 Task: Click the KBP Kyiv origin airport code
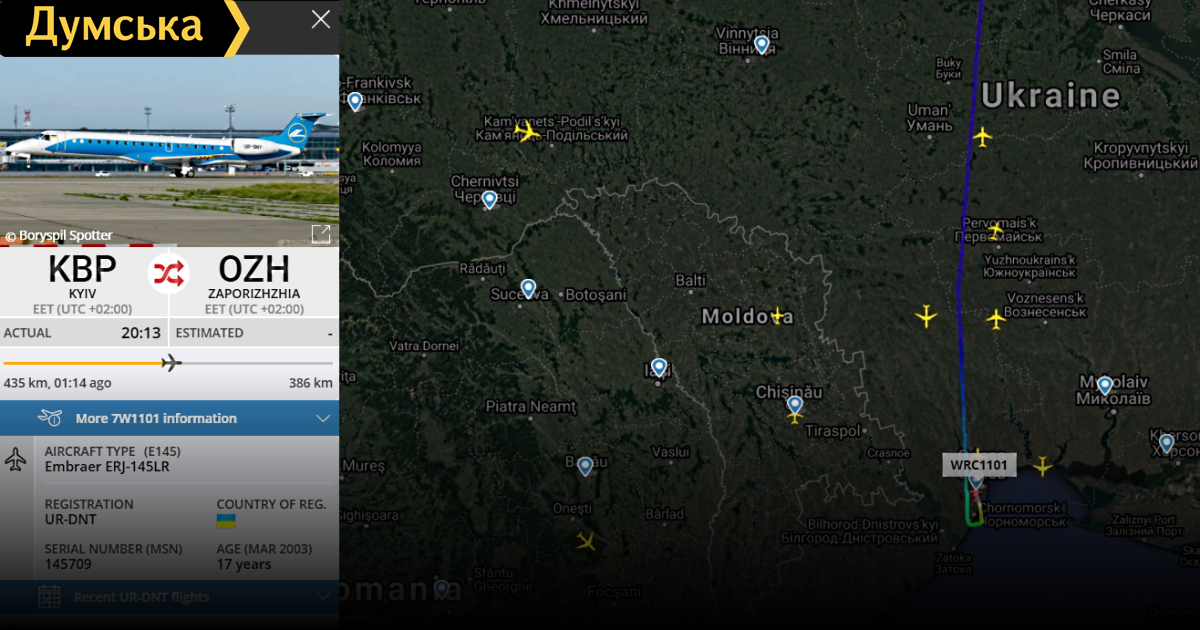[82, 269]
